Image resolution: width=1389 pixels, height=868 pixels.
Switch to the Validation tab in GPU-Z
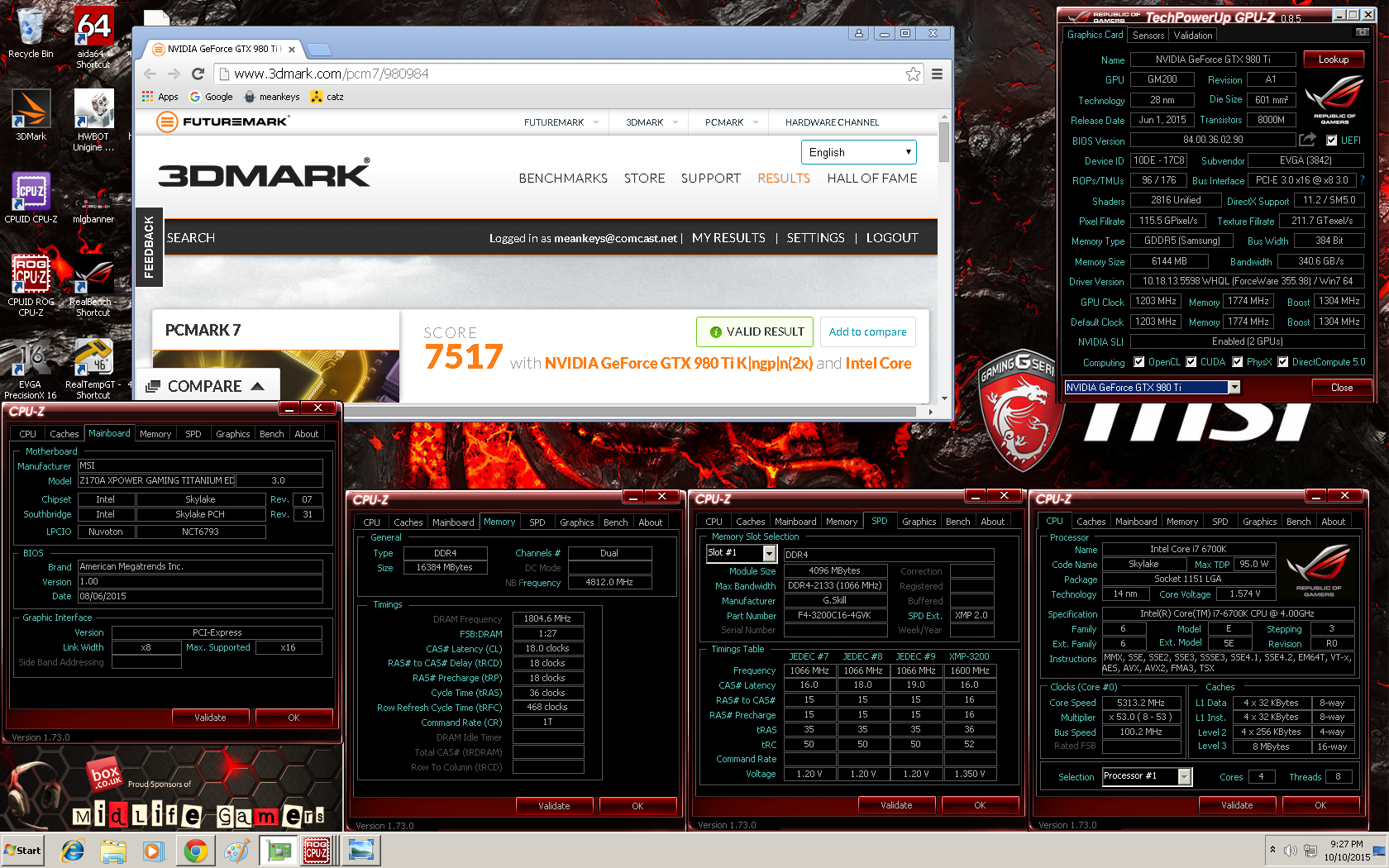coord(1193,35)
